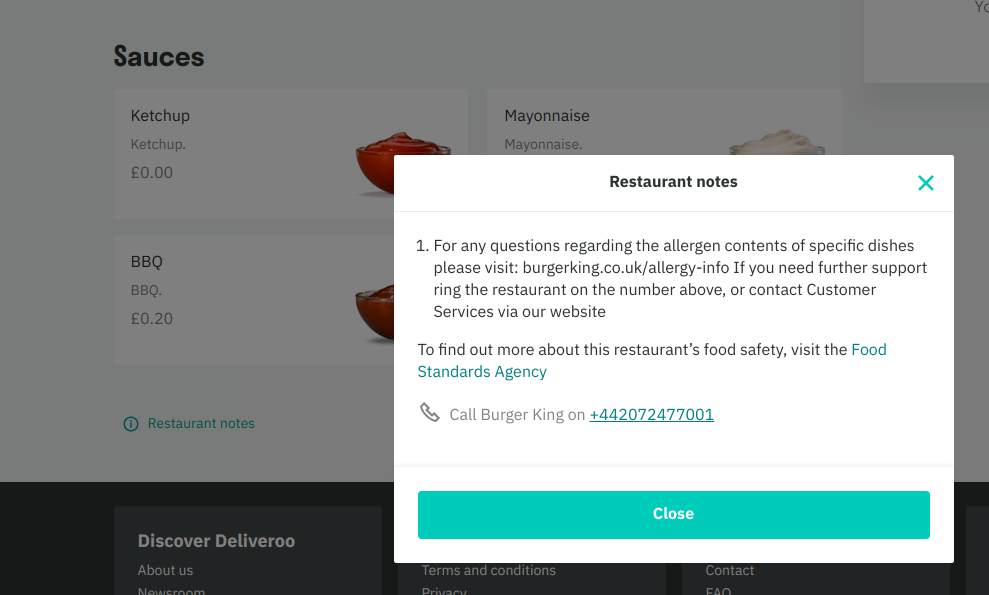
Task: Close the Restaurant notes with the teal X icon
Action: pos(925,183)
